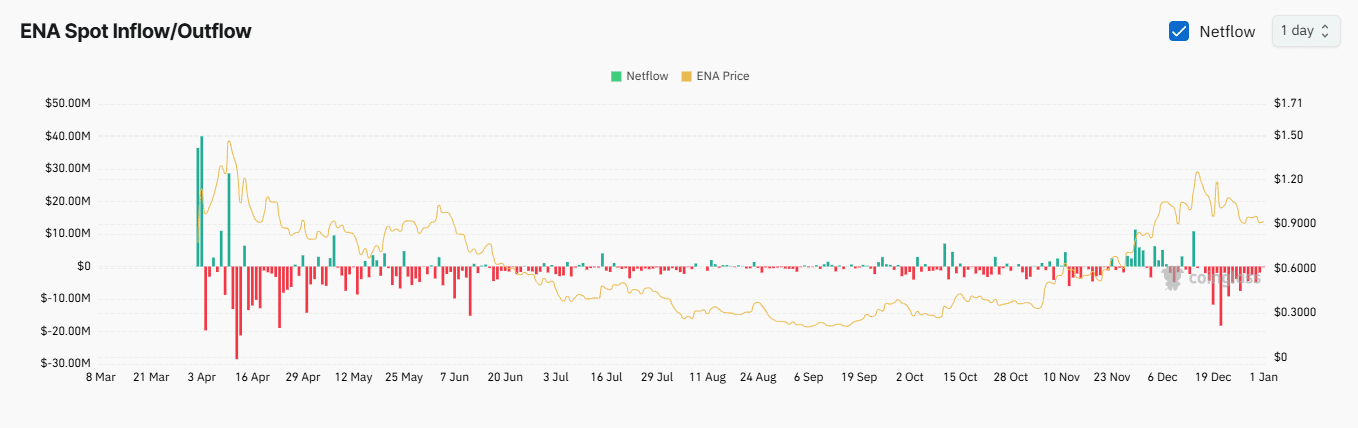Click the 3 Apr date axis label
This screenshot has width=1358, height=428.
point(201,377)
